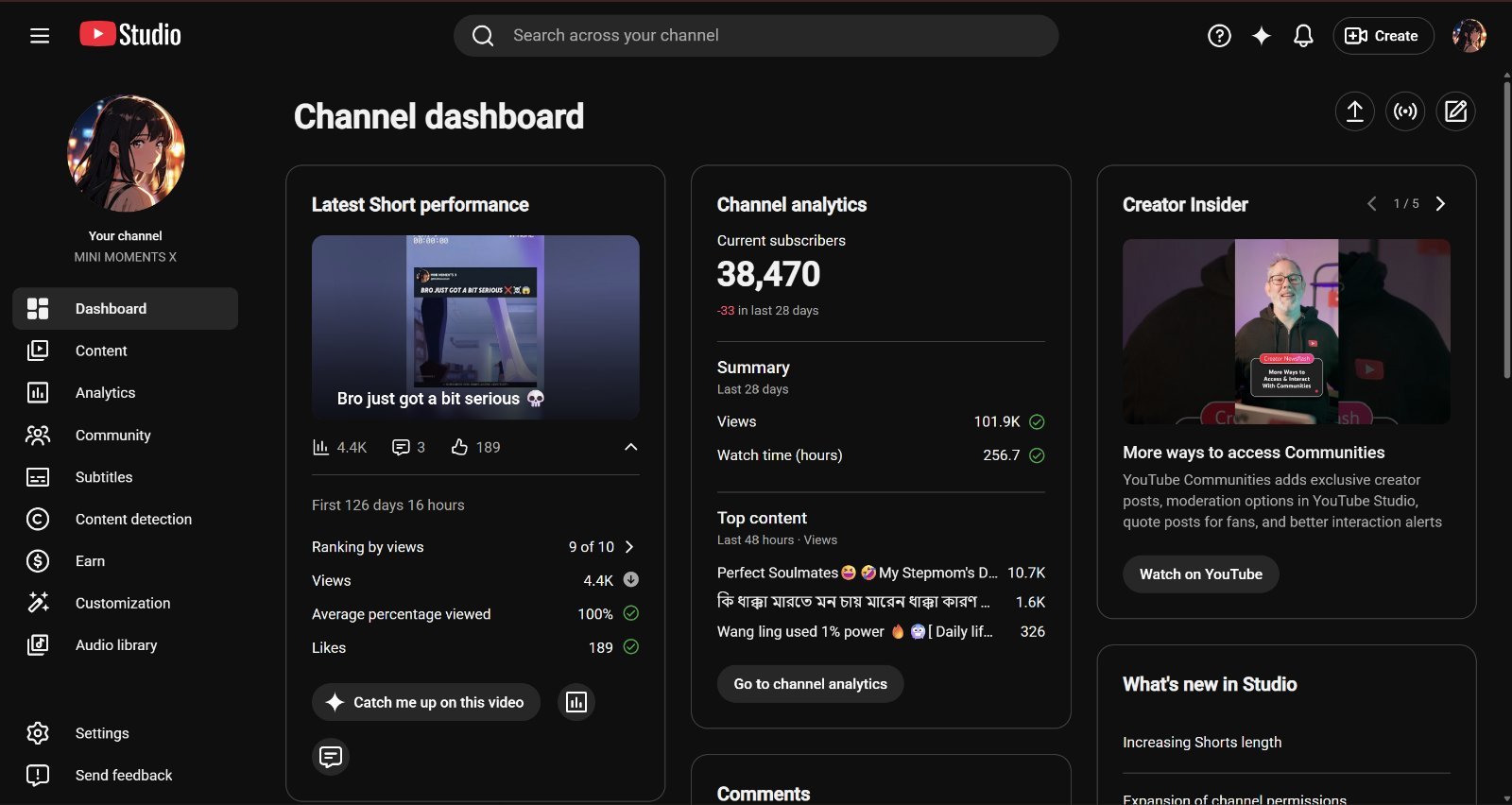Collapse the Short performance details chevron
The height and width of the screenshot is (805, 1512).
click(x=631, y=447)
